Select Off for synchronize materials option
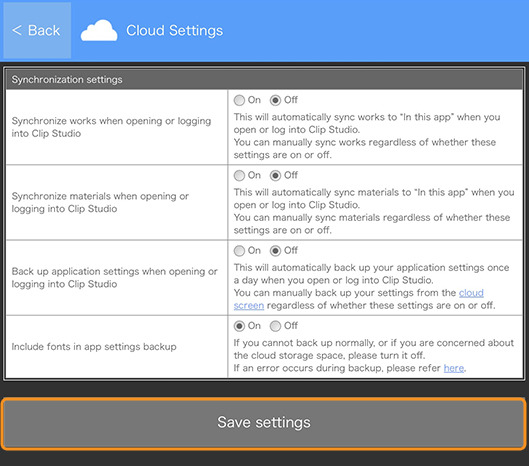Image resolution: width=529 pixels, height=466 pixels. (x=275, y=175)
